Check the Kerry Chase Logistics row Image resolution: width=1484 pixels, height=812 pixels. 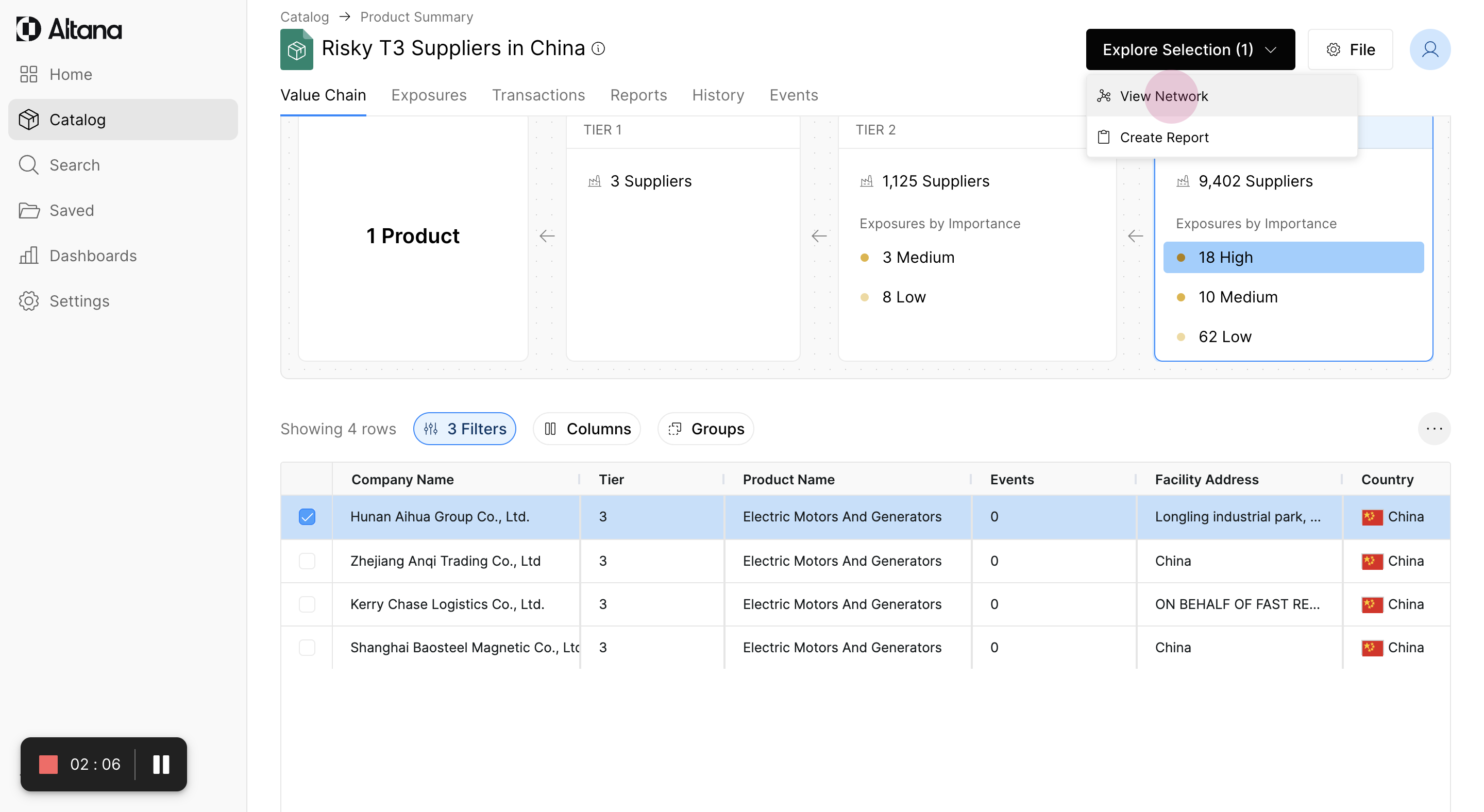click(x=307, y=604)
